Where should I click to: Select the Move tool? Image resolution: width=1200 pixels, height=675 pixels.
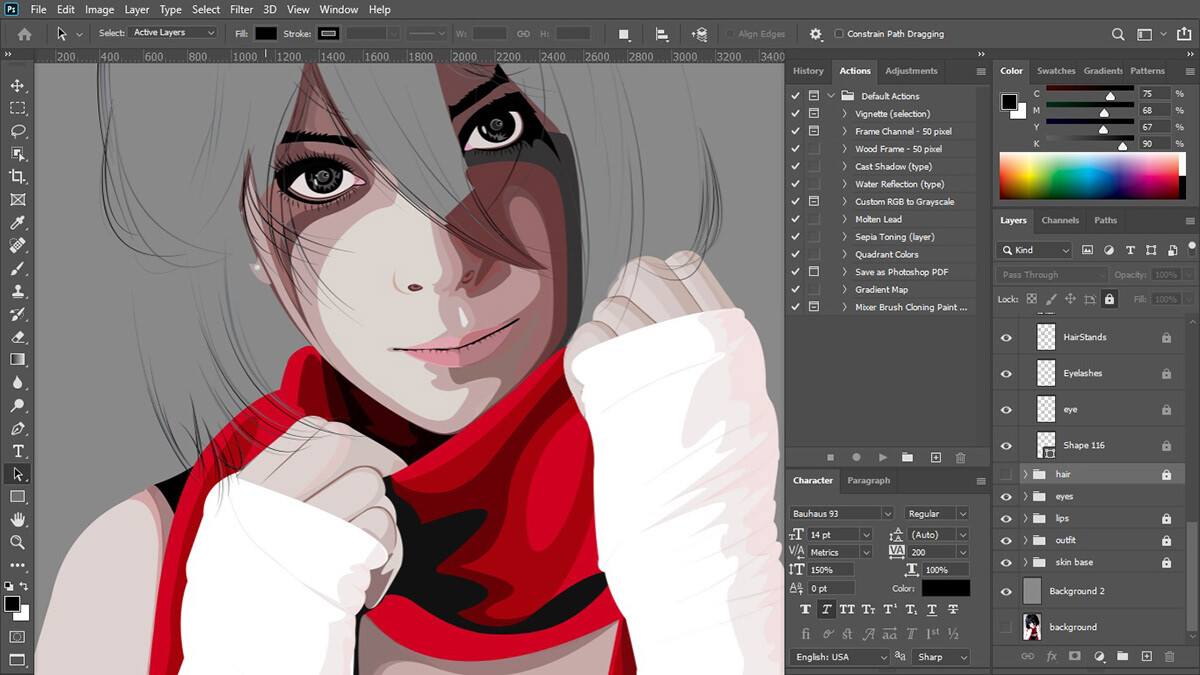(17, 85)
